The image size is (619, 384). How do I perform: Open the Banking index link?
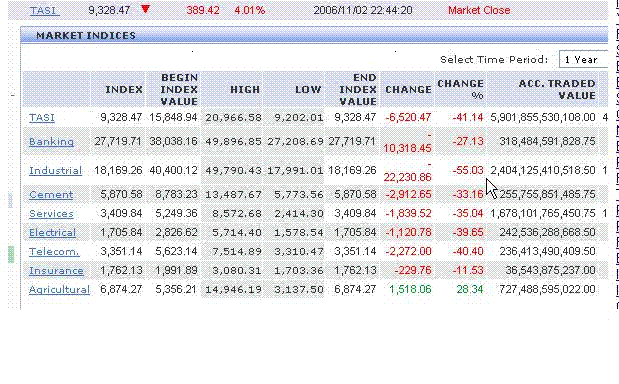click(x=51, y=141)
